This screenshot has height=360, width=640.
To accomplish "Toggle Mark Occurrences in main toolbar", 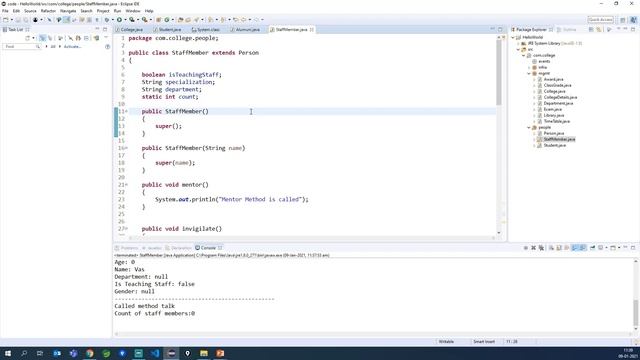I will [66, 19].
